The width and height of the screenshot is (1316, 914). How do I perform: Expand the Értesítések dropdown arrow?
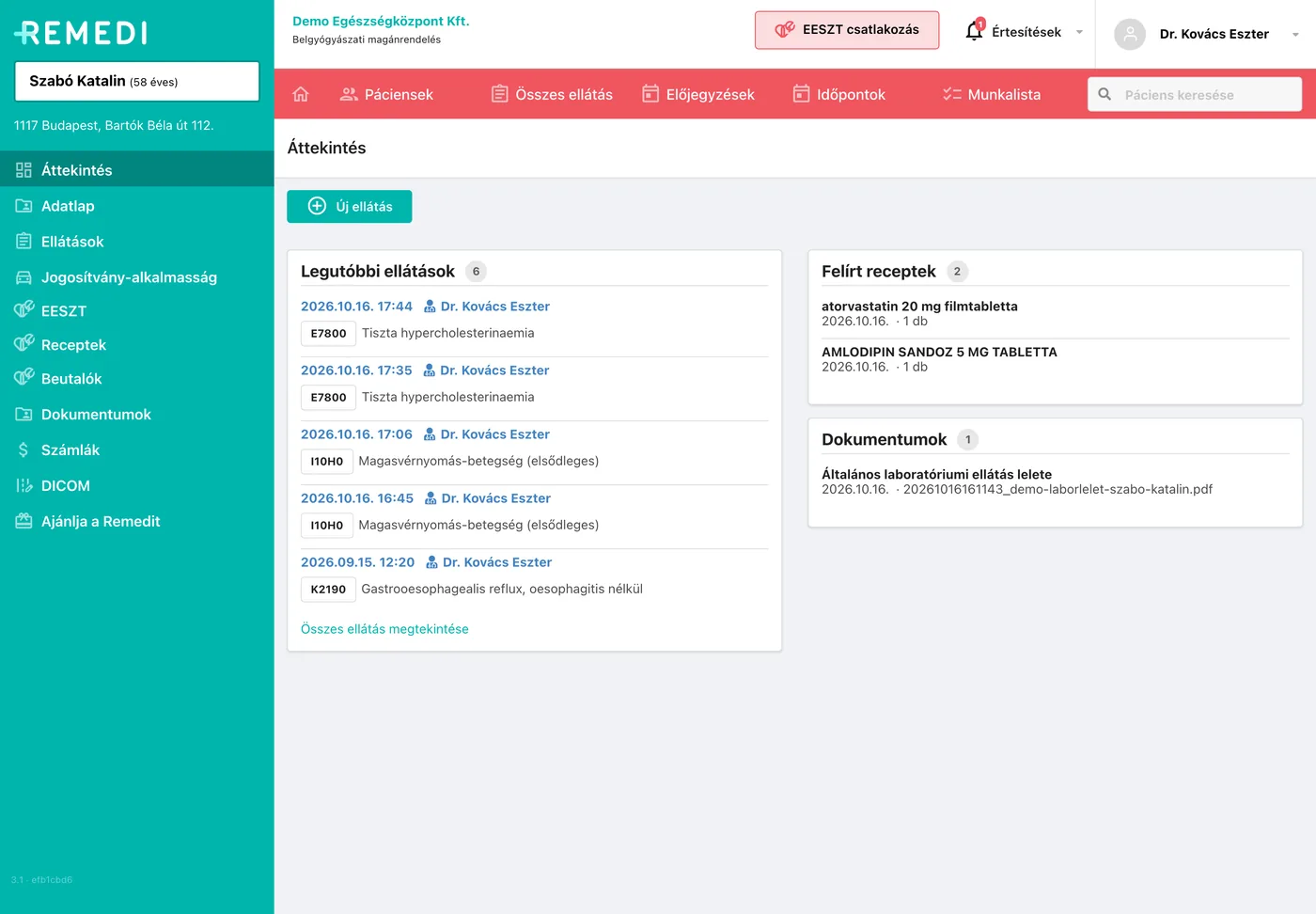click(1079, 32)
